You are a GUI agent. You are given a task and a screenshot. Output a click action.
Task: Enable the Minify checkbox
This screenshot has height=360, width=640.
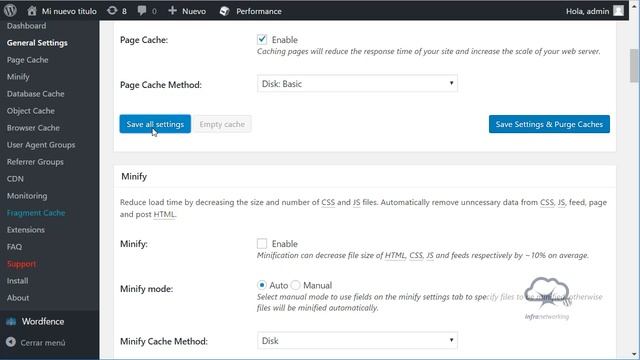click(x=262, y=244)
